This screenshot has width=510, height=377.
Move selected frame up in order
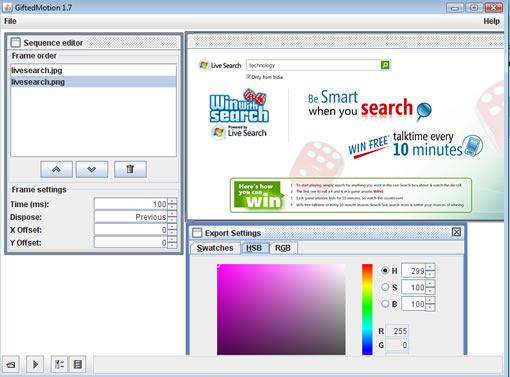tap(56, 169)
